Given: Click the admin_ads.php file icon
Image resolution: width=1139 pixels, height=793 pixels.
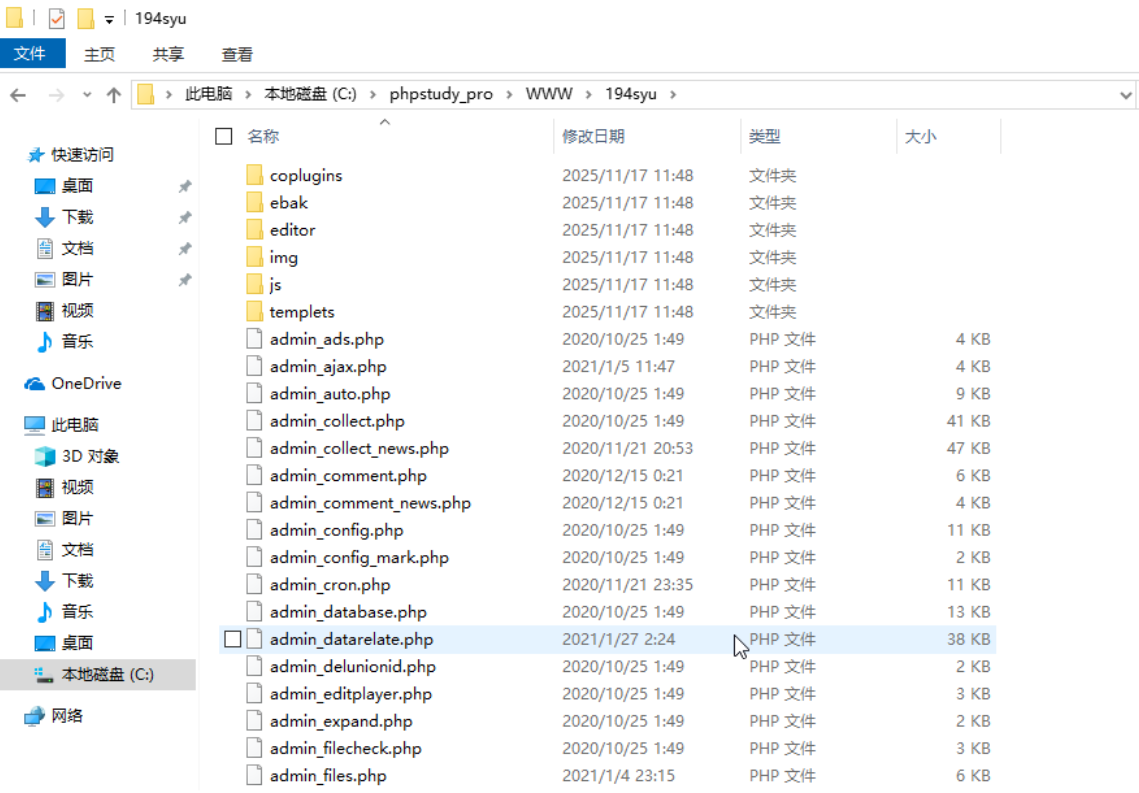Looking at the screenshot, I should [254, 340].
